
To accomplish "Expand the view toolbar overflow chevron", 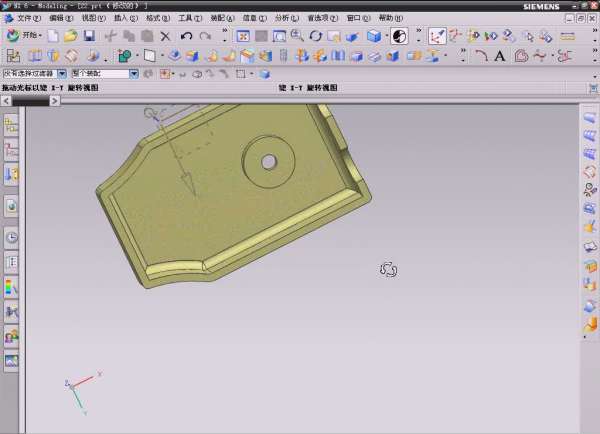I will (x=419, y=34).
